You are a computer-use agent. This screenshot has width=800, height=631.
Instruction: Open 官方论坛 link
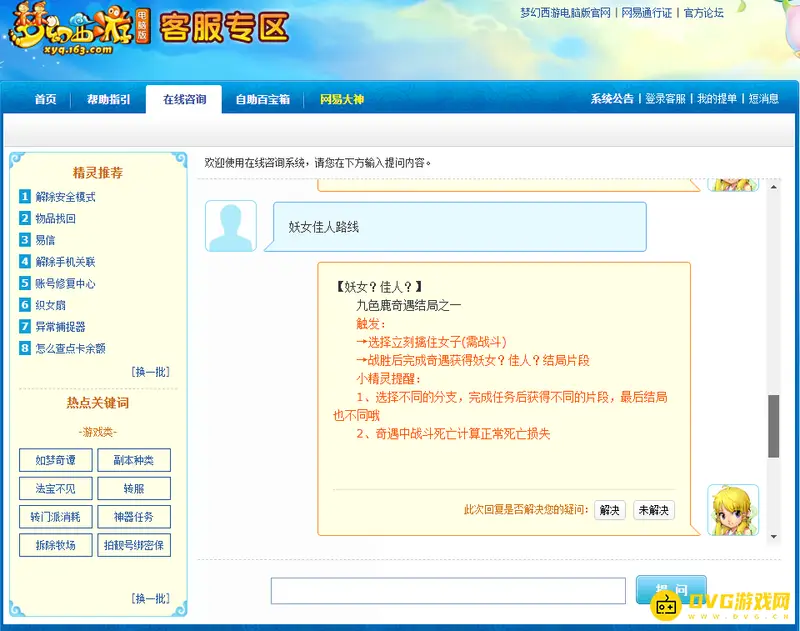704,13
